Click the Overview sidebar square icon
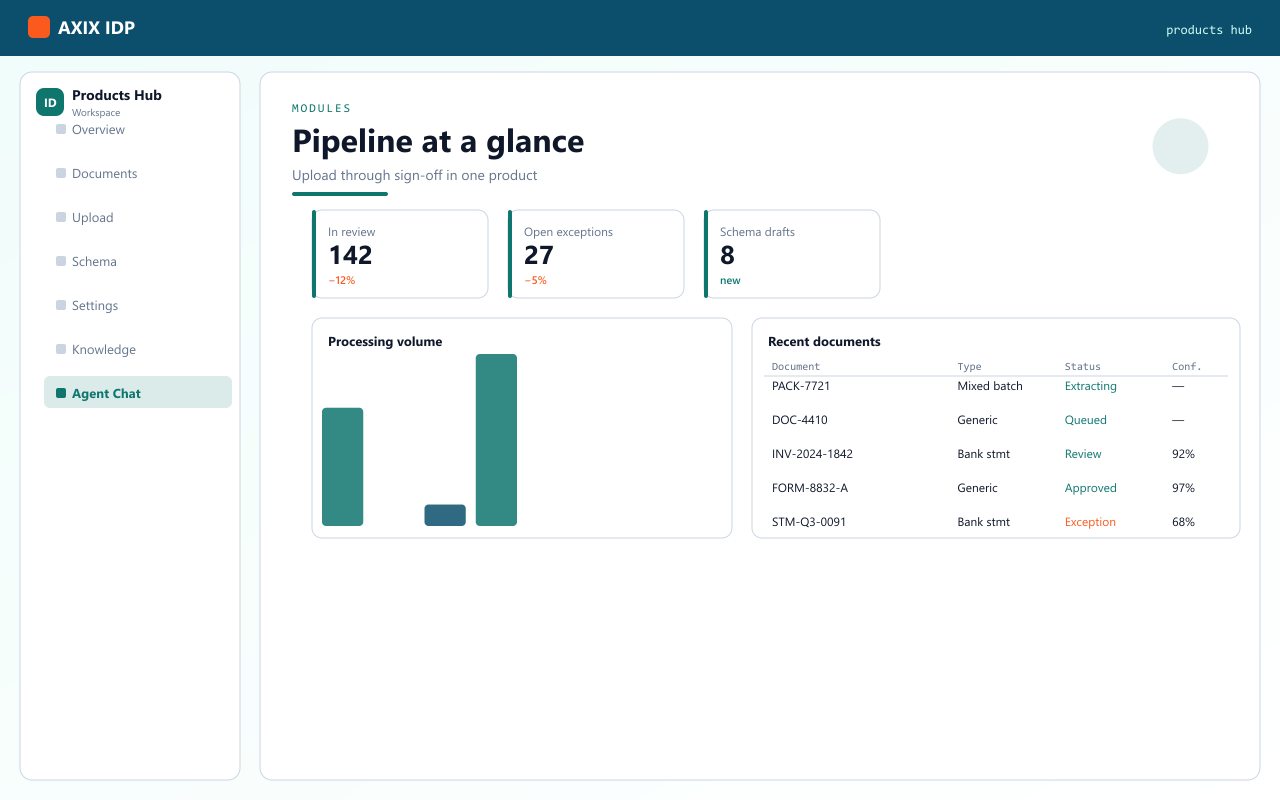This screenshot has height=800, width=1280. point(61,129)
